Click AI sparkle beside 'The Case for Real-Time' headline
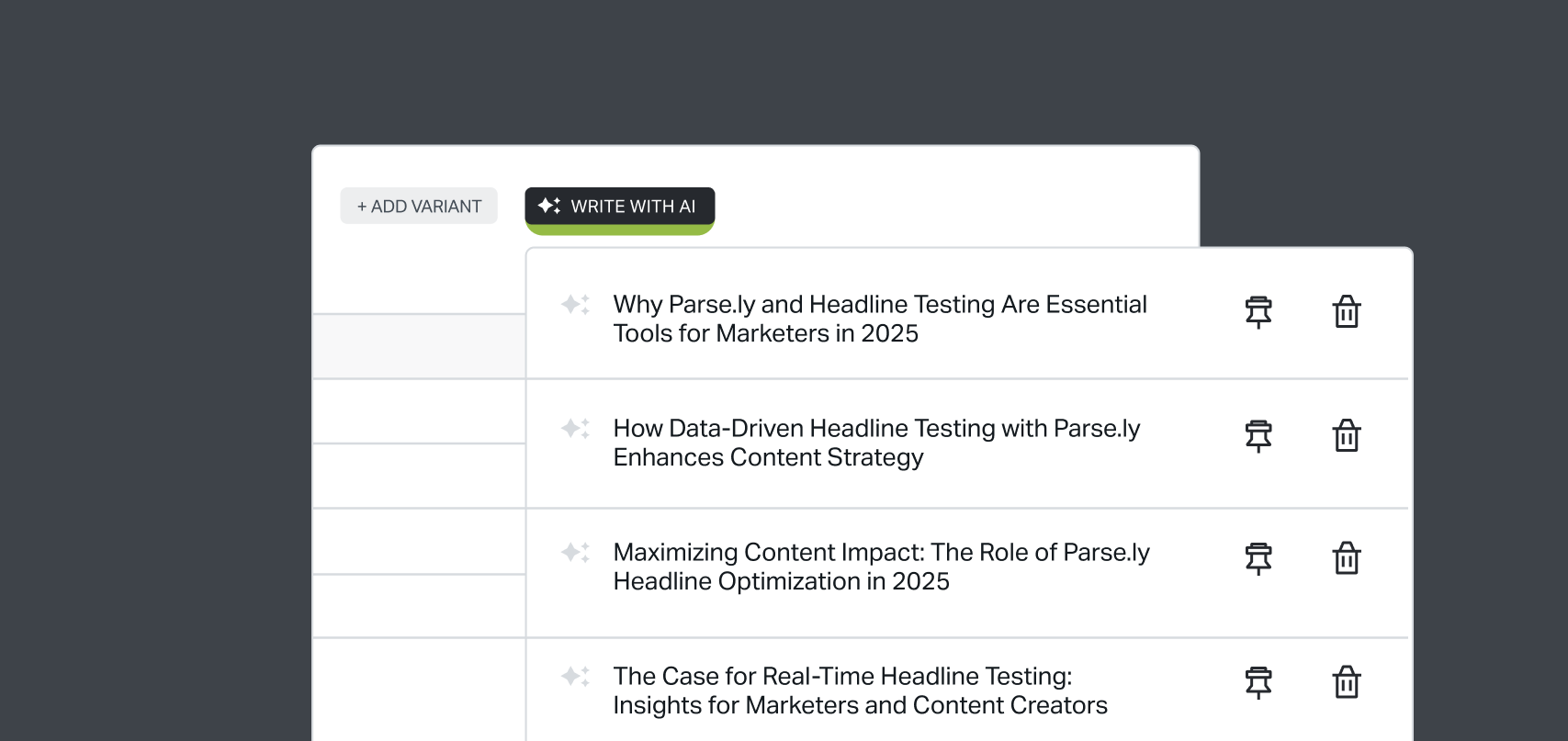The width and height of the screenshot is (1568, 741). pyautogui.click(x=576, y=676)
